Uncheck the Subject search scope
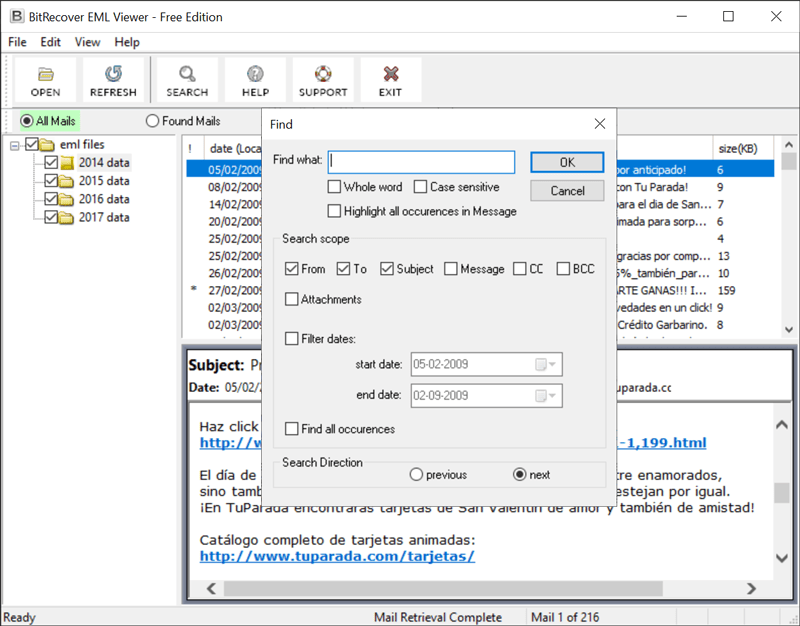The image size is (800, 626). coord(387,268)
